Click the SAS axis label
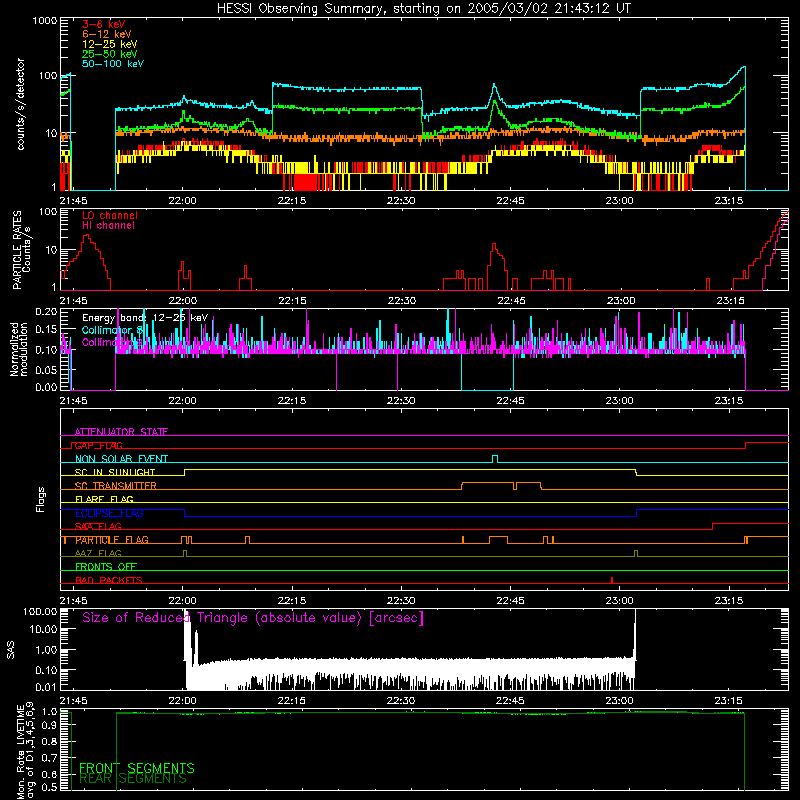 11,650
